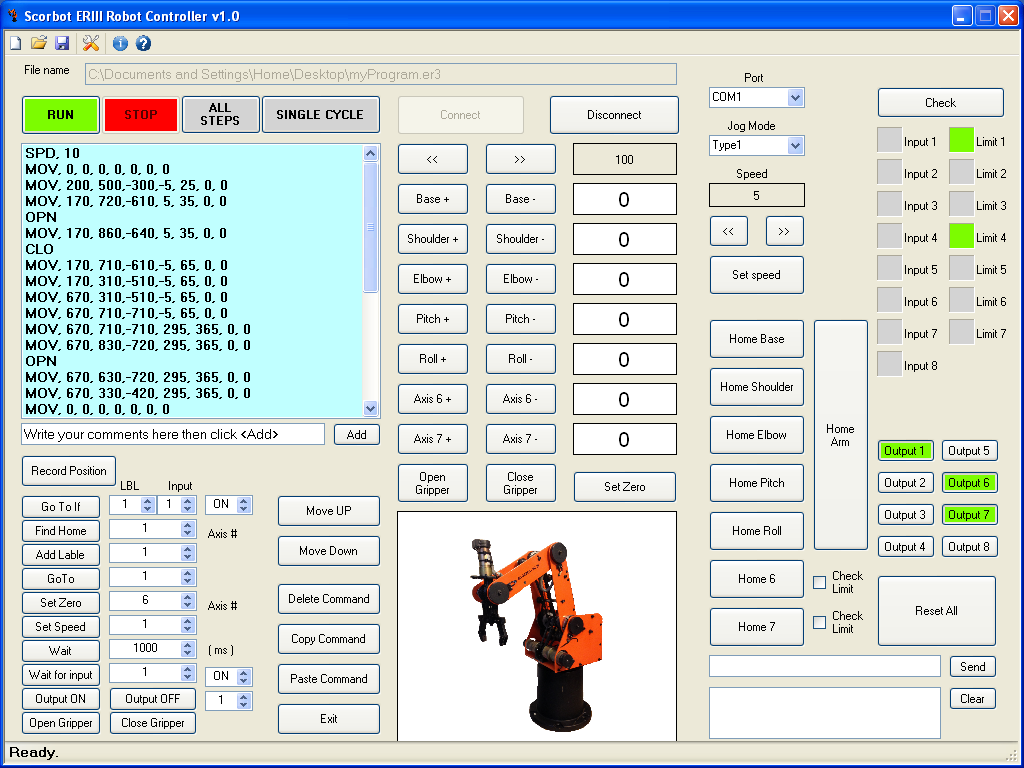Viewport: 1024px width, 768px height.
Task: Click Open Gripper in jog panel
Action: click(x=433, y=483)
